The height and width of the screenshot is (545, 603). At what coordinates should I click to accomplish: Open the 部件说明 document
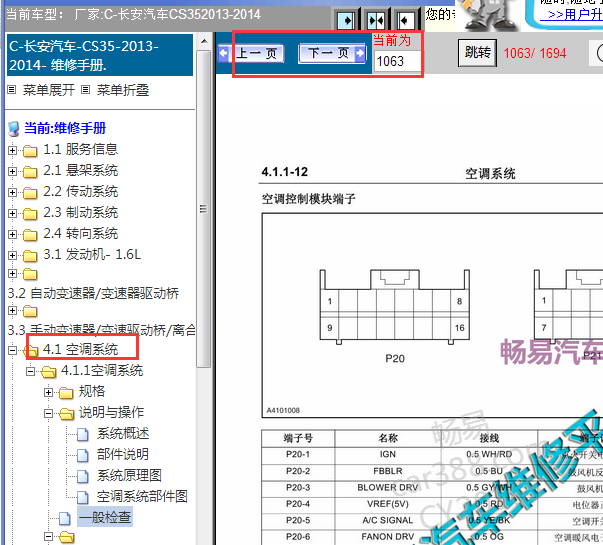(x=123, y=454)
